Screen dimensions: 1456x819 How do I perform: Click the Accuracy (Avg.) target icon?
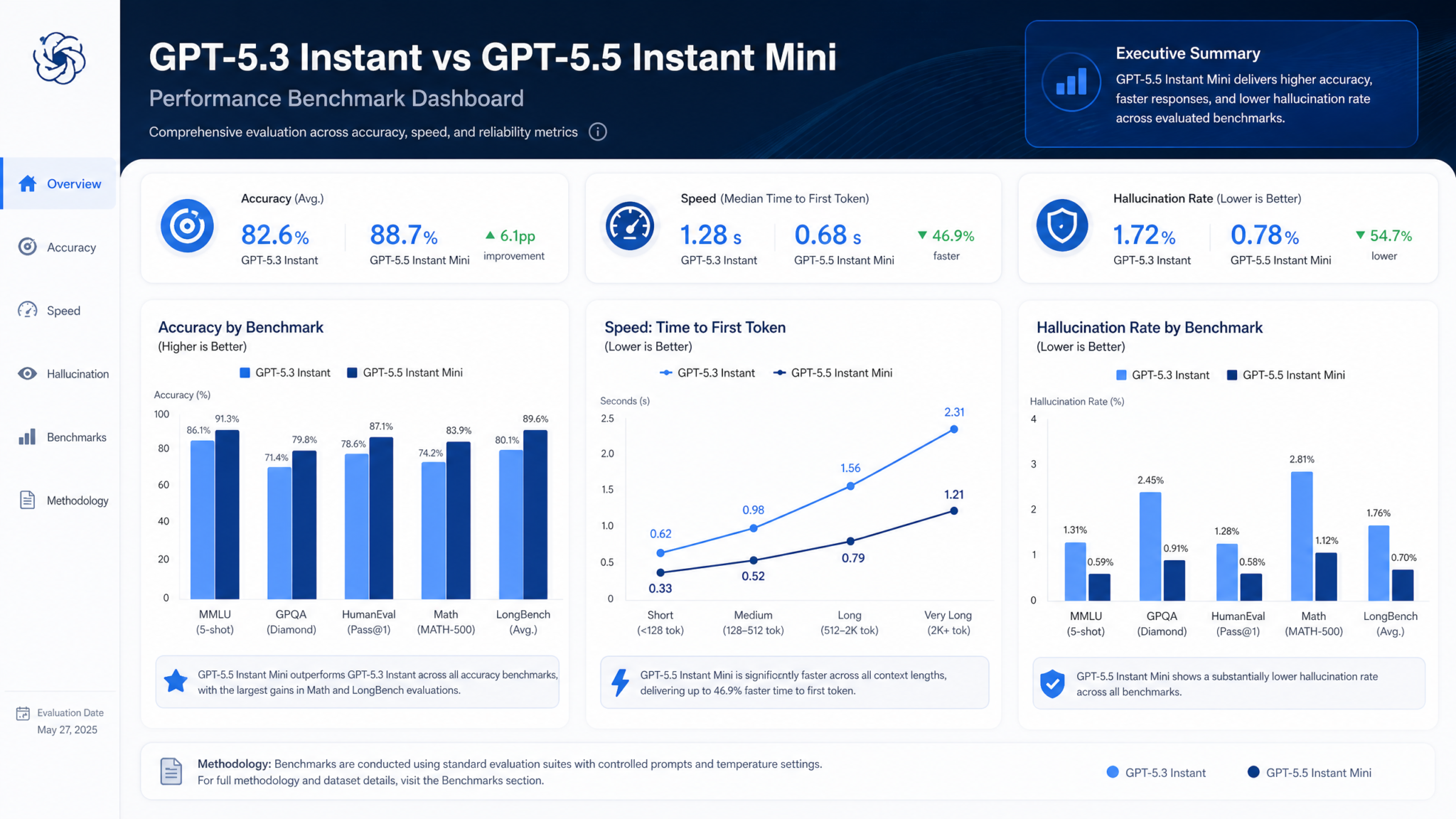pos(187,226)
